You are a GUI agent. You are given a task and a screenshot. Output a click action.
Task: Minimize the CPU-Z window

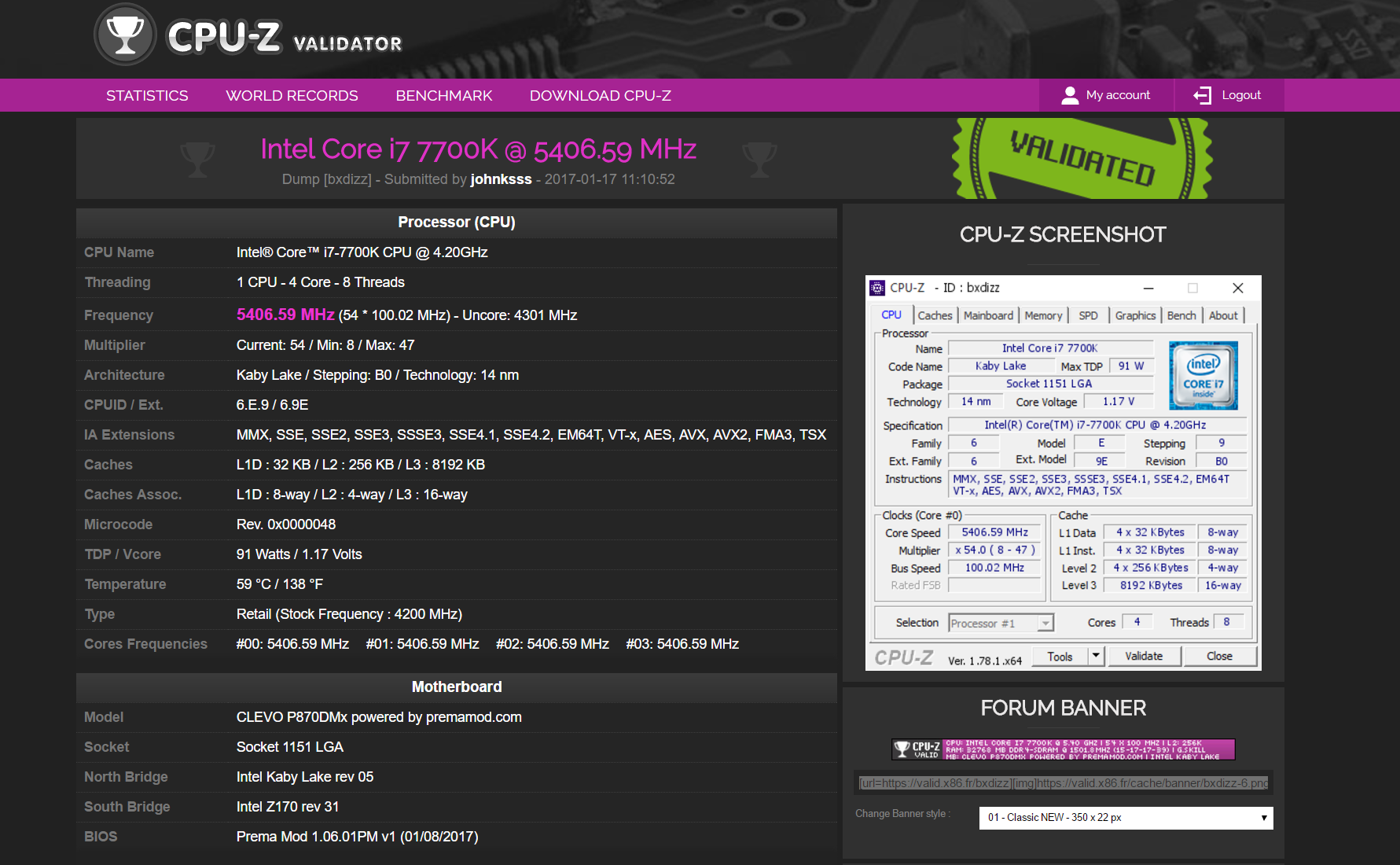click(x=1148, y=288)
